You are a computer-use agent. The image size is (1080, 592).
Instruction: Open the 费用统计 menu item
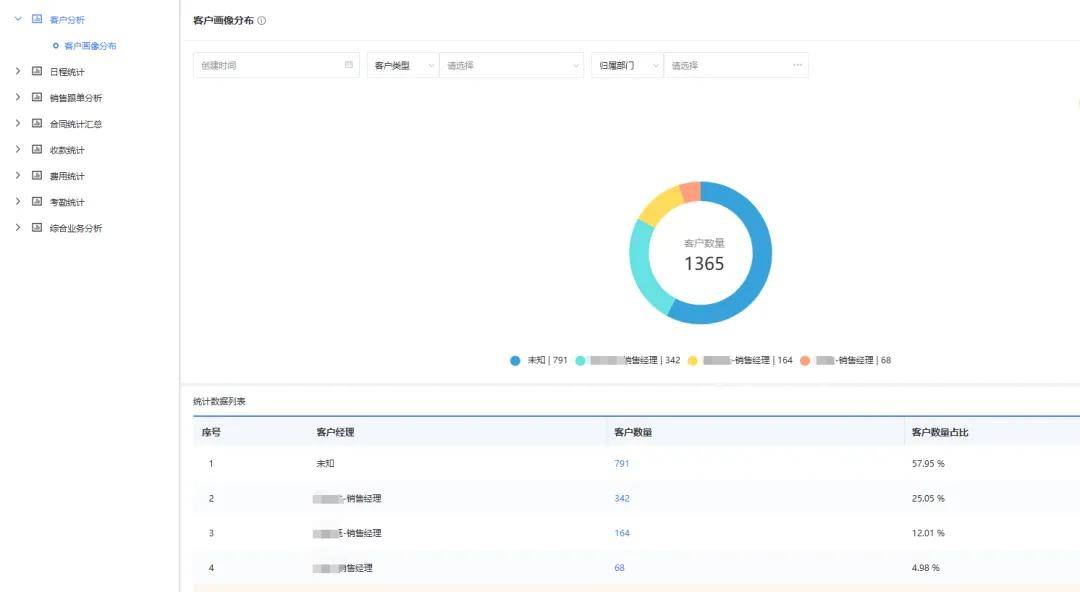tap(67, 176)
